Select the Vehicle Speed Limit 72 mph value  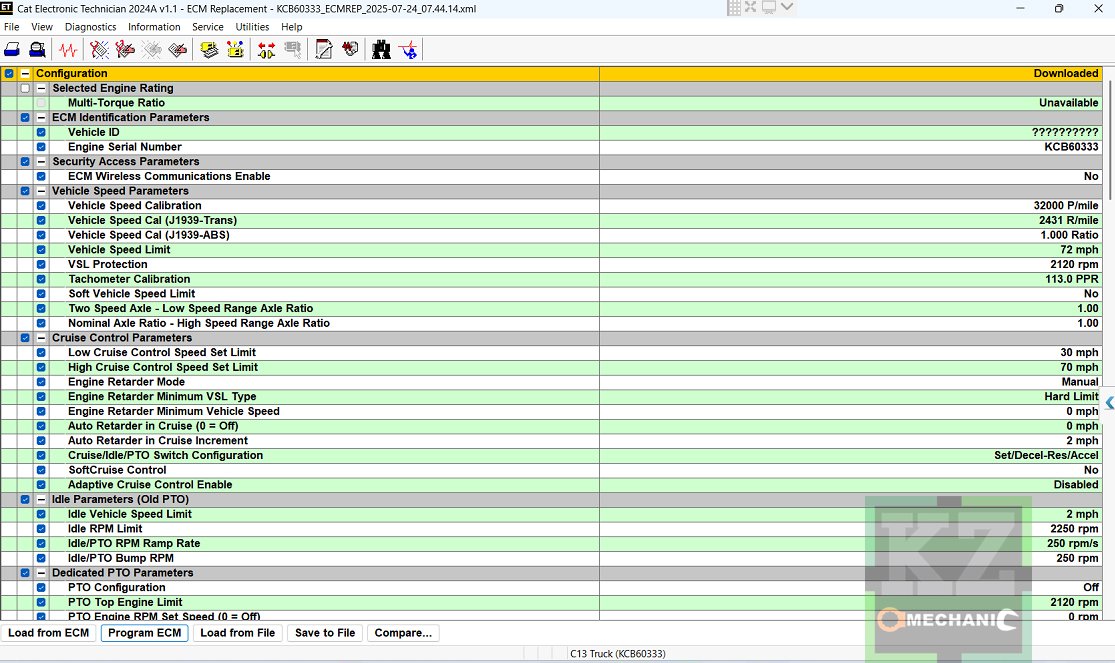(1079, 250)
